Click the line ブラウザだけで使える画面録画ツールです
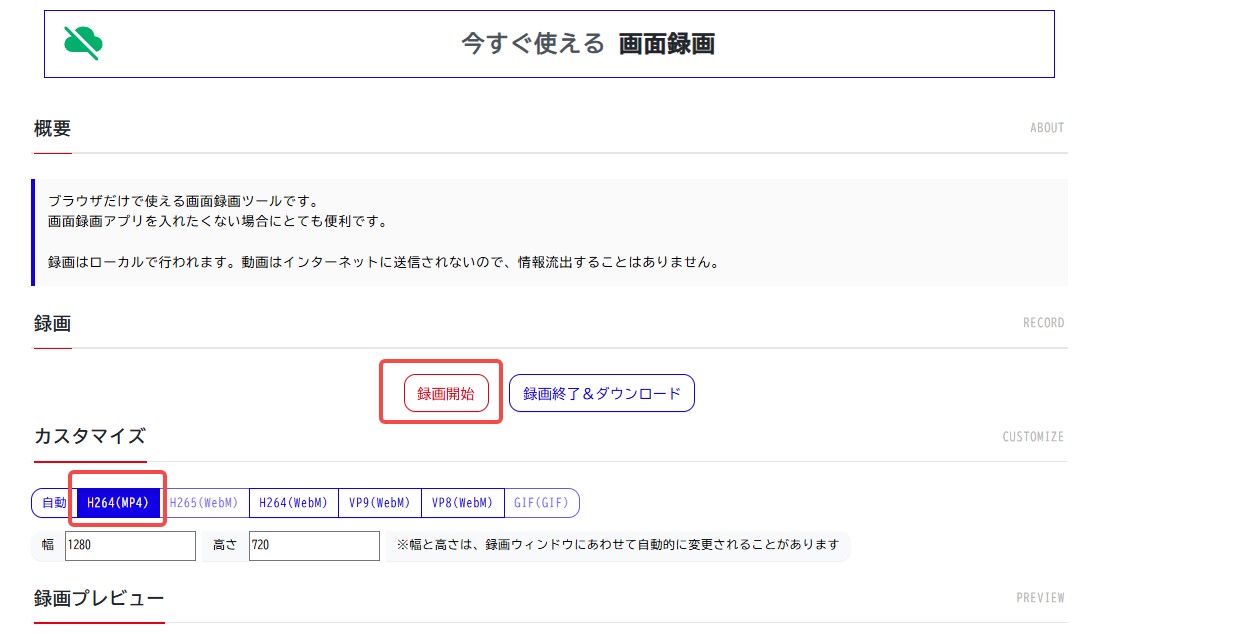 click(x=183, y=201)
